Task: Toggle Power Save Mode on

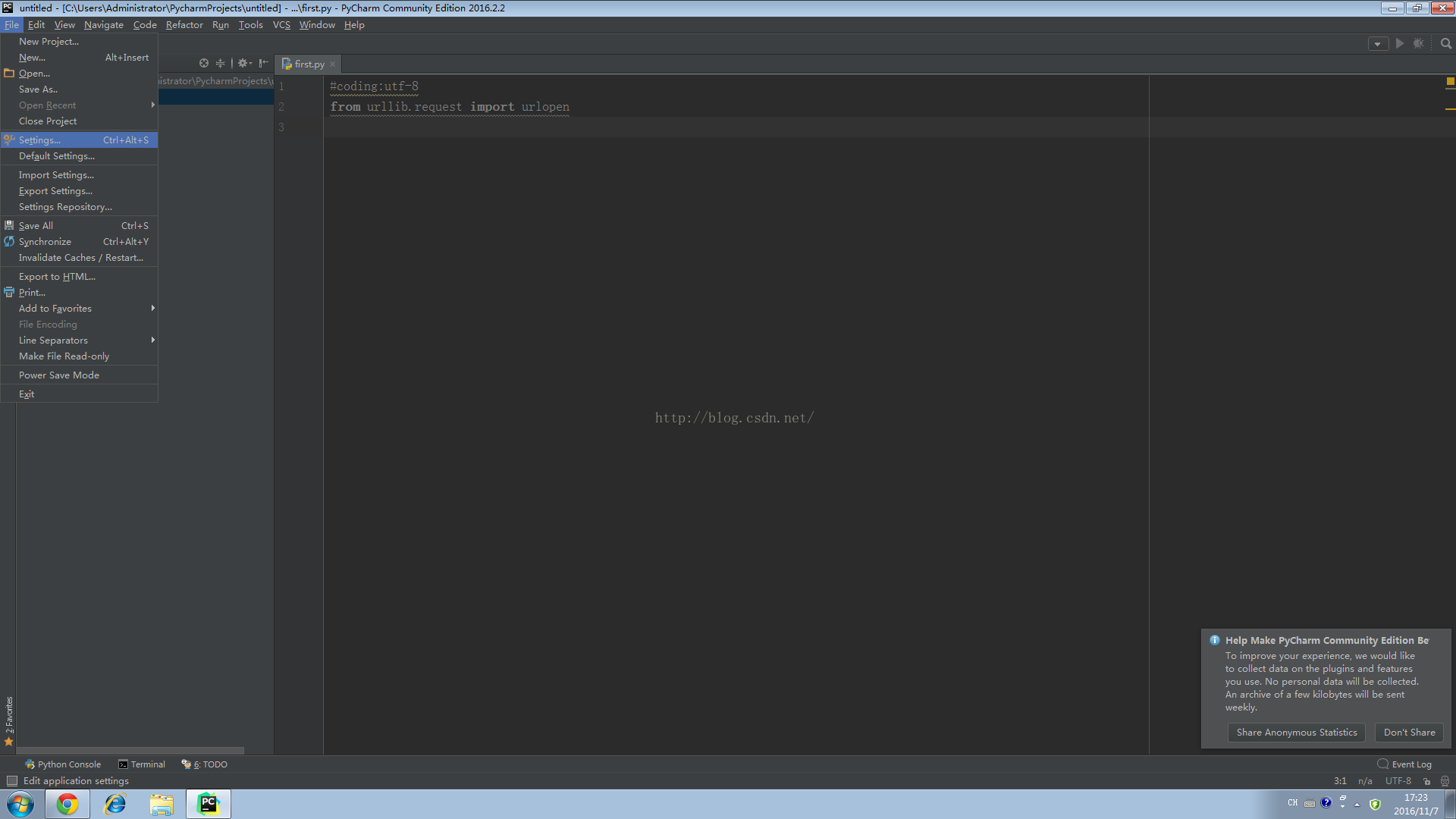Action: tap(59, 375)
